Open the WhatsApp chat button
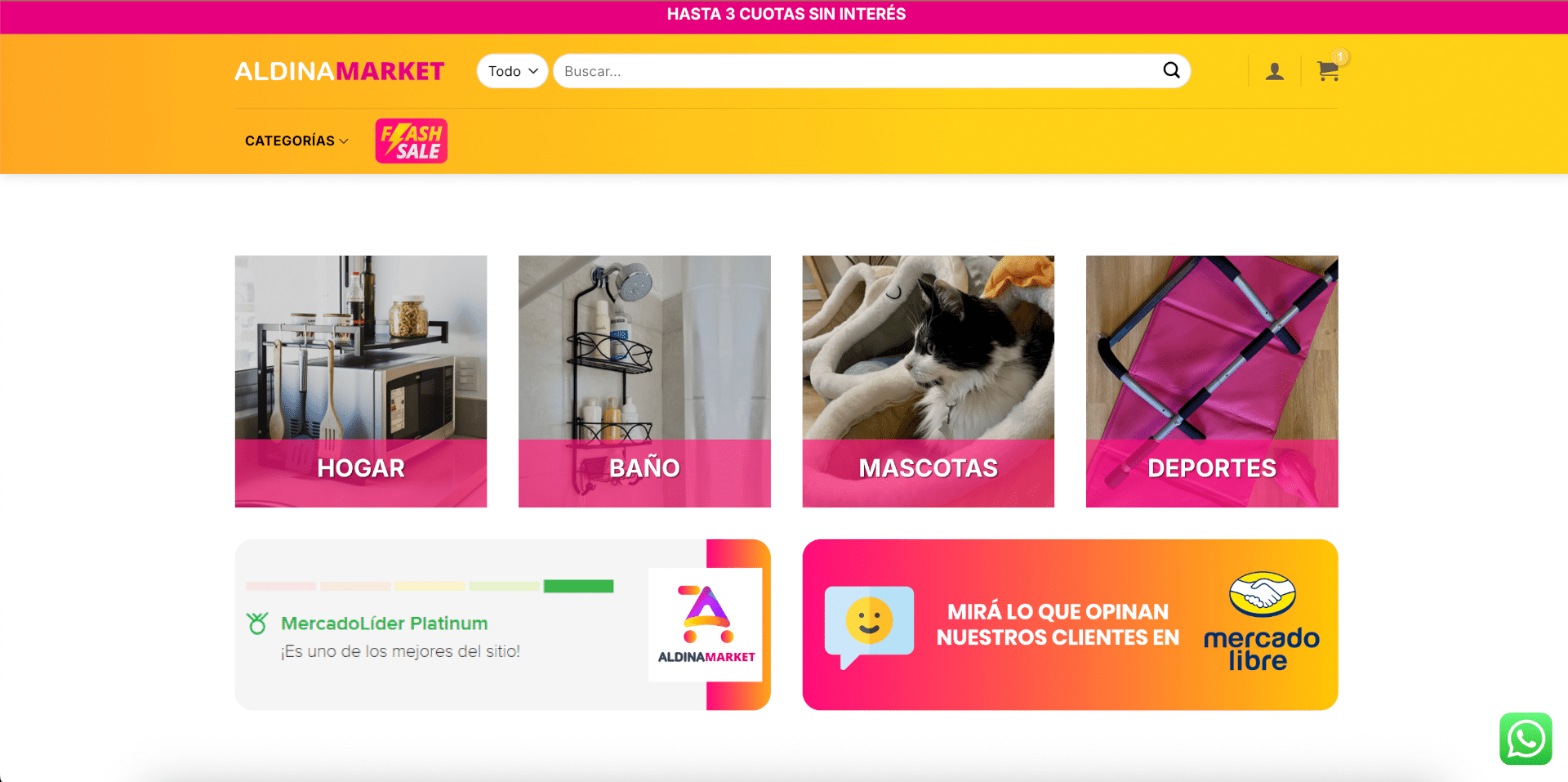Image resolution: width=1568 pixels, height=782 pixels. [x=1526, y=739]
